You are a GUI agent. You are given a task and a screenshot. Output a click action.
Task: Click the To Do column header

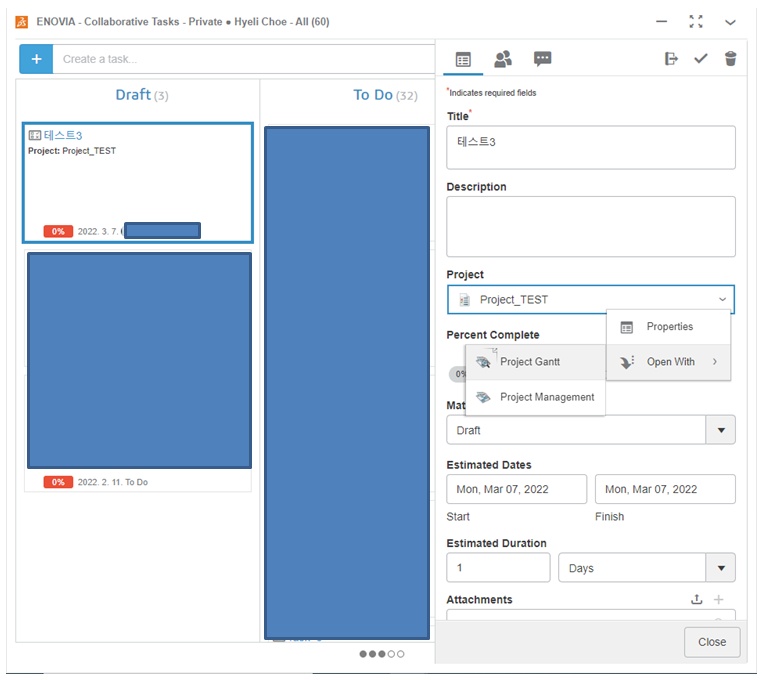click(x=385, y=95)
